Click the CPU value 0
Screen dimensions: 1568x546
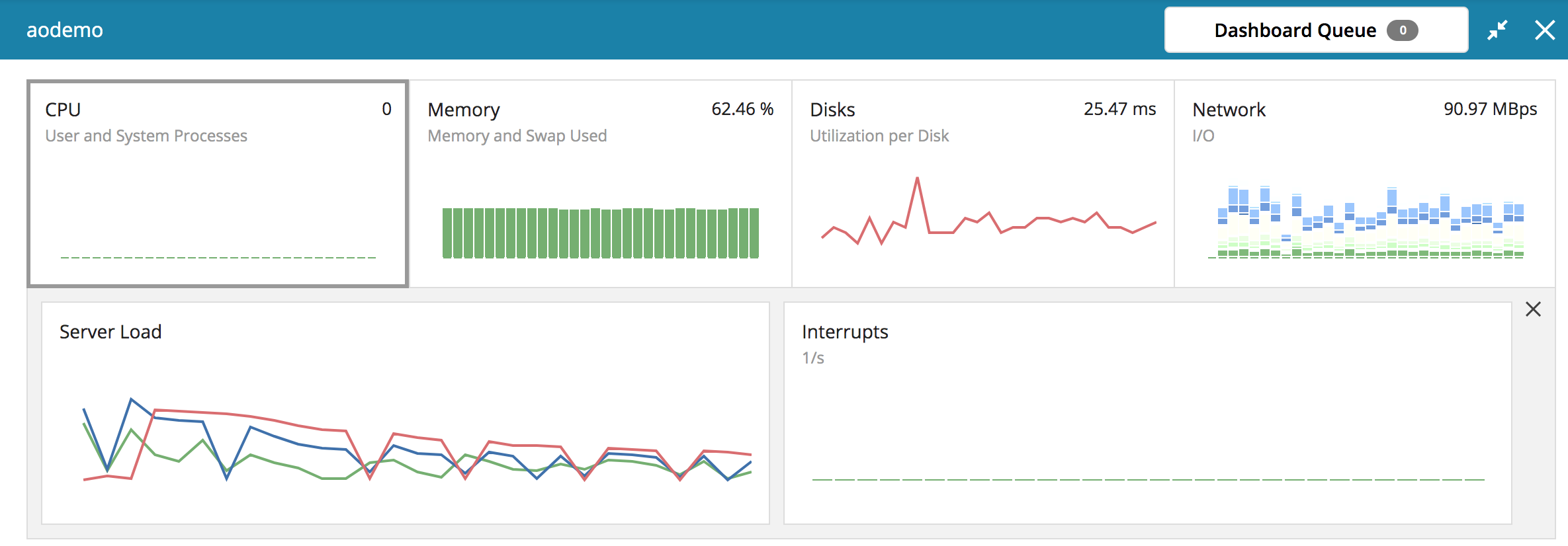pos(386,109)
